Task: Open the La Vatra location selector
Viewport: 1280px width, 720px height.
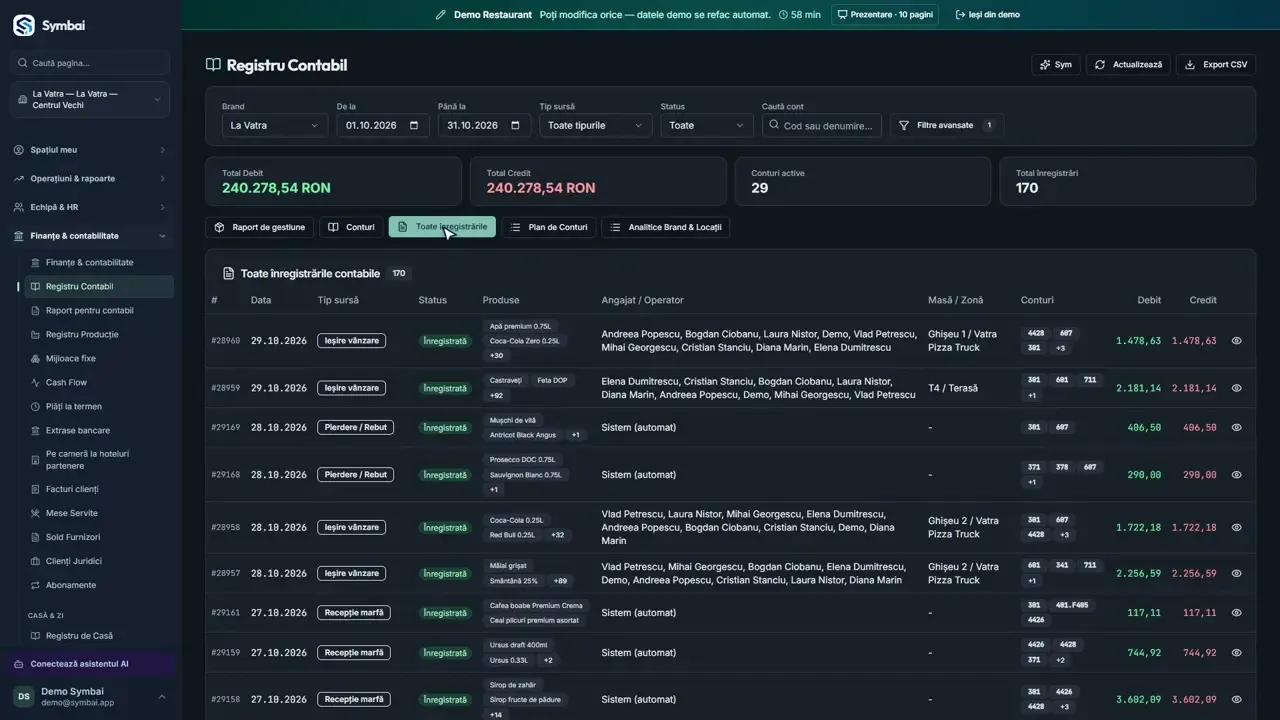Action: tap(90, 99)
